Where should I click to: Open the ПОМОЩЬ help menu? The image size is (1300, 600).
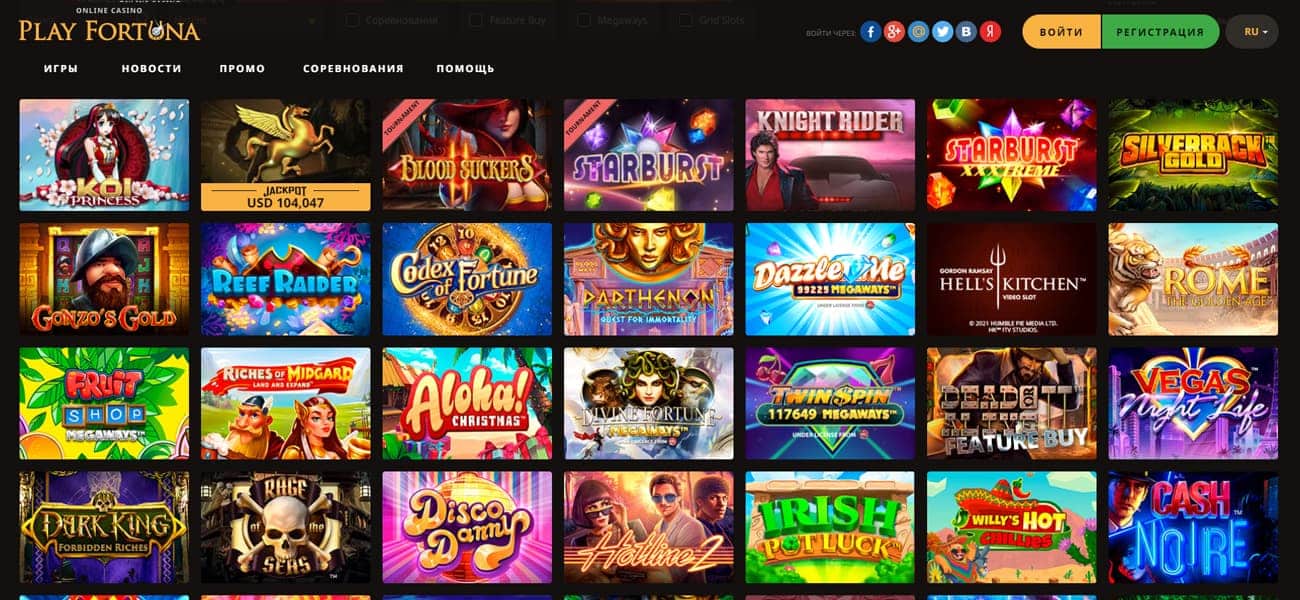click(466, 69)
